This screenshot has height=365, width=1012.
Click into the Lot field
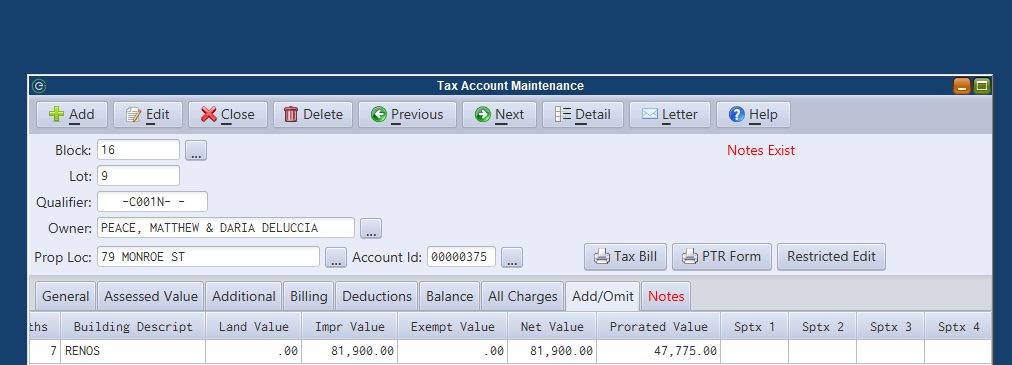point(139,175)
